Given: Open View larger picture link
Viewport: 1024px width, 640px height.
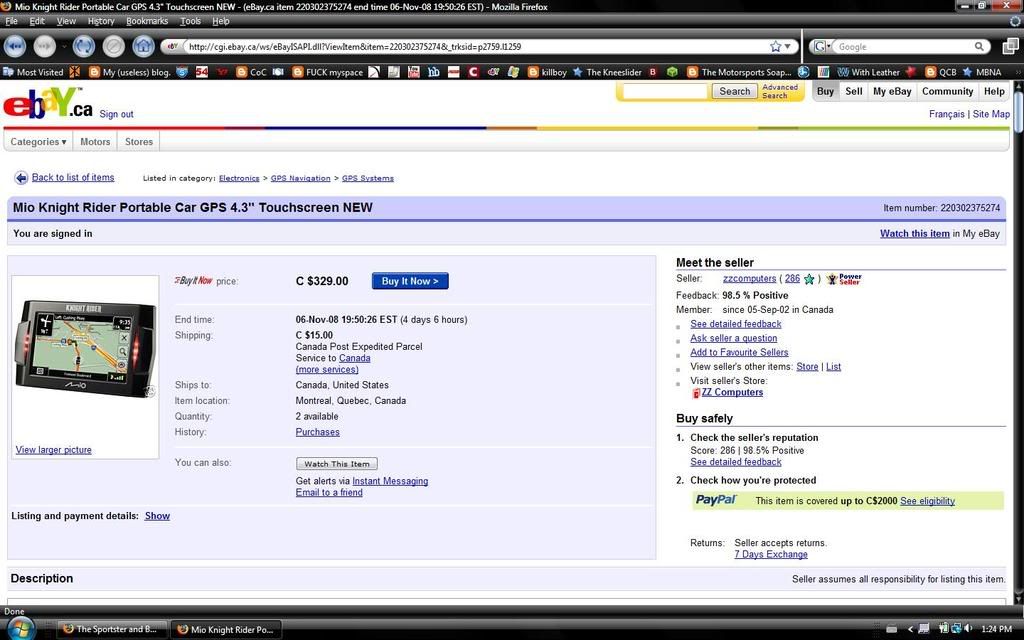Looking at the screenshot, I should click(x=54, y=450).
